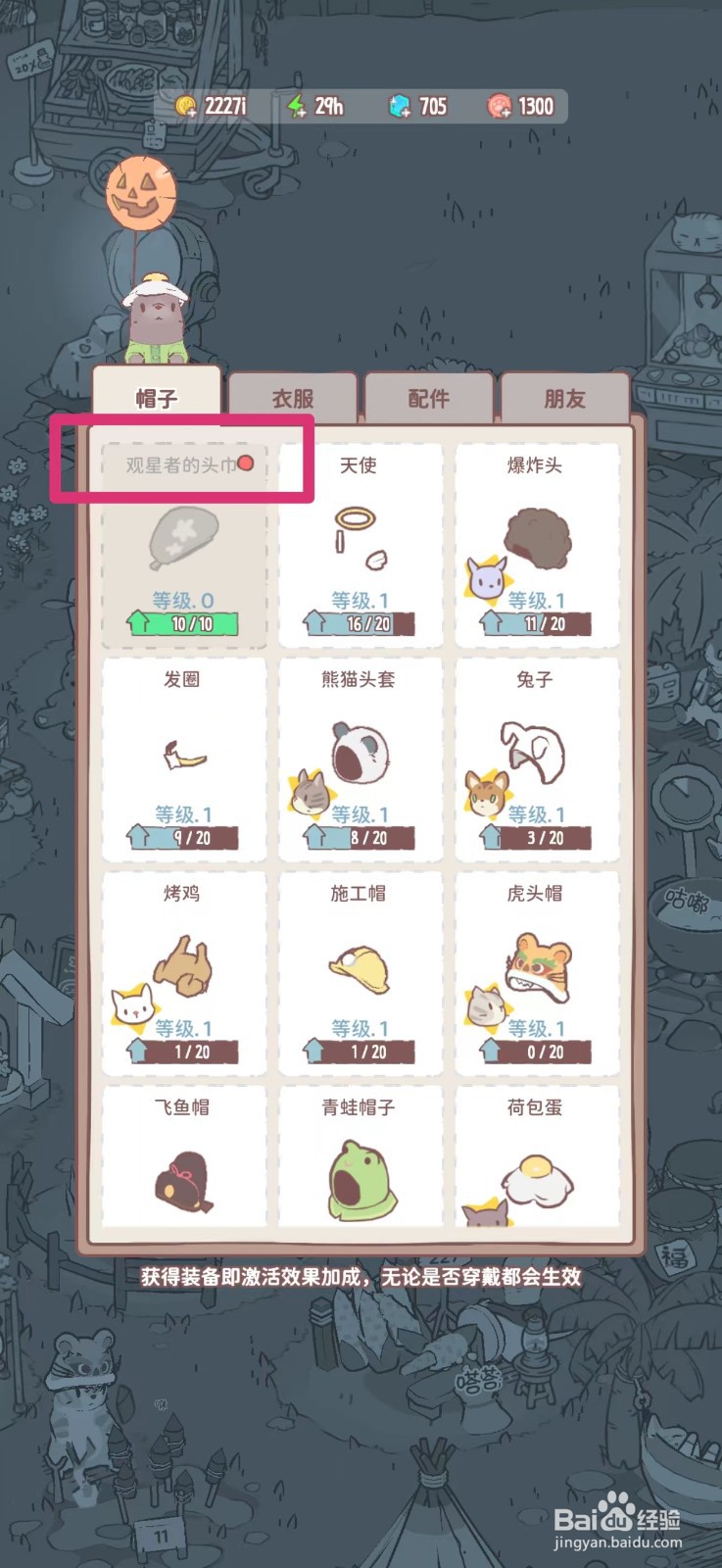The image size is (722, 1568).
Task: Select the 爆炸头 afro hat icon
Action: (537, 539)
